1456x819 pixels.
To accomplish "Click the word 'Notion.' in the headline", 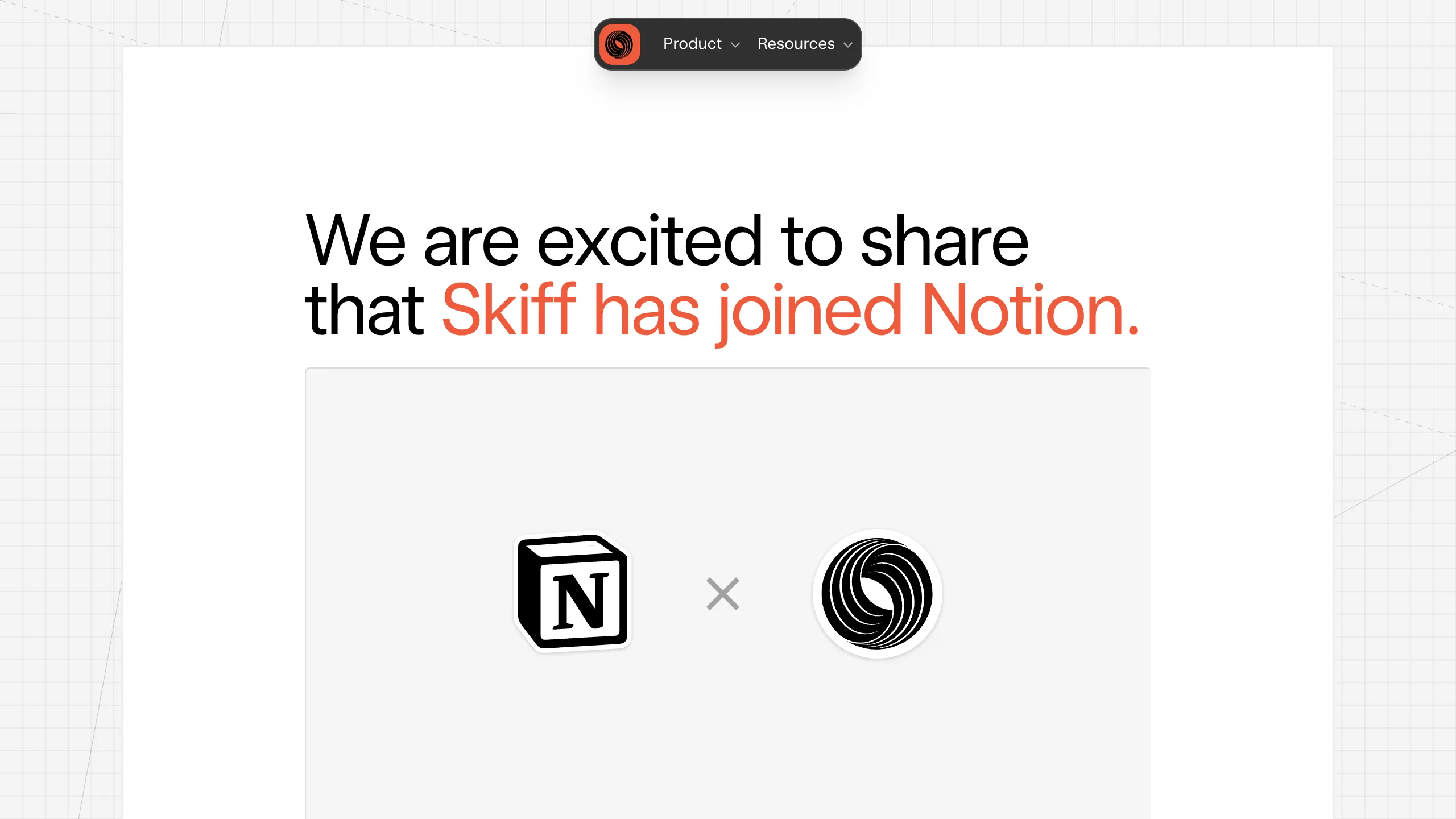I will pyautogui.click(x=1031, y=311).
